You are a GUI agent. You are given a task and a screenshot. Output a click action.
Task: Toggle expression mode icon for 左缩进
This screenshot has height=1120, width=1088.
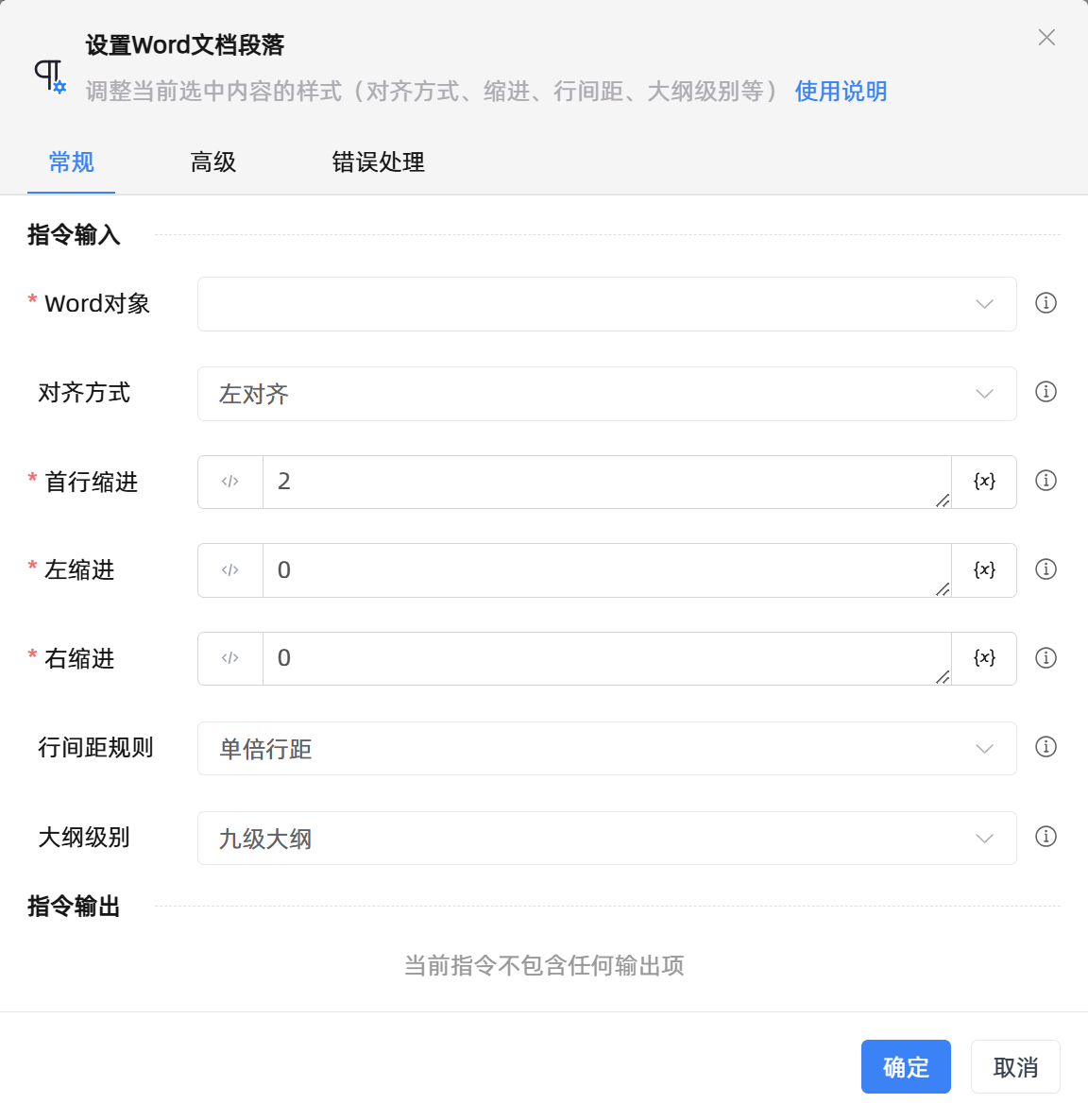click(230, 570)
